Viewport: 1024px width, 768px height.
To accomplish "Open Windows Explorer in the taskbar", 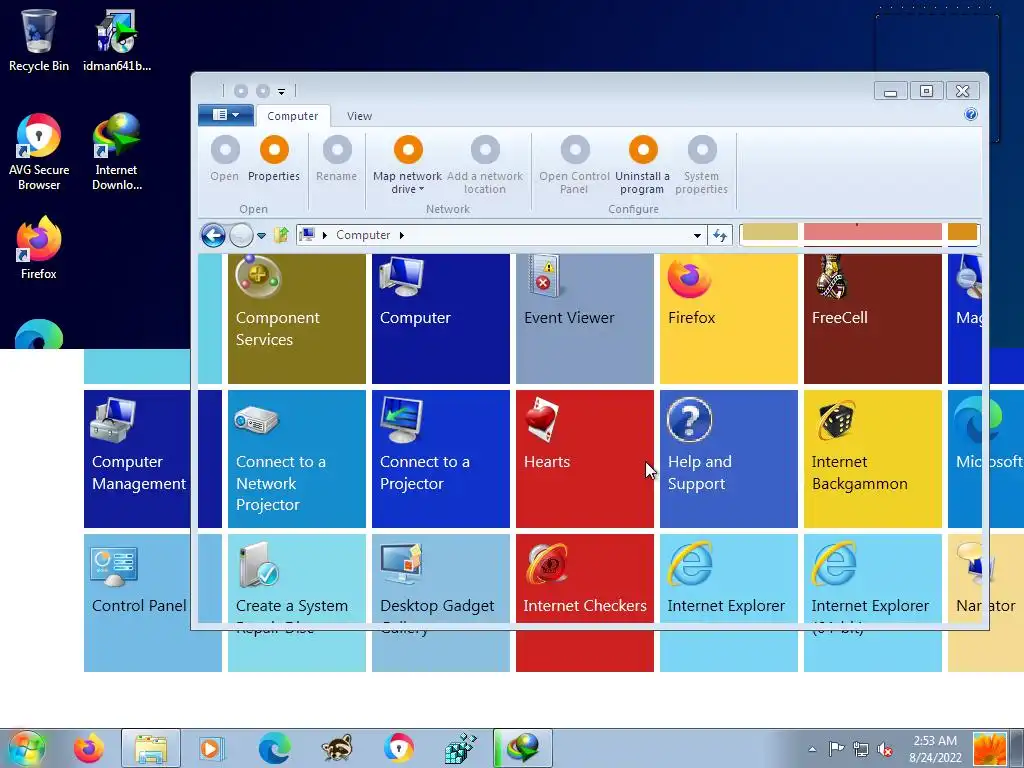I will 151,748.
